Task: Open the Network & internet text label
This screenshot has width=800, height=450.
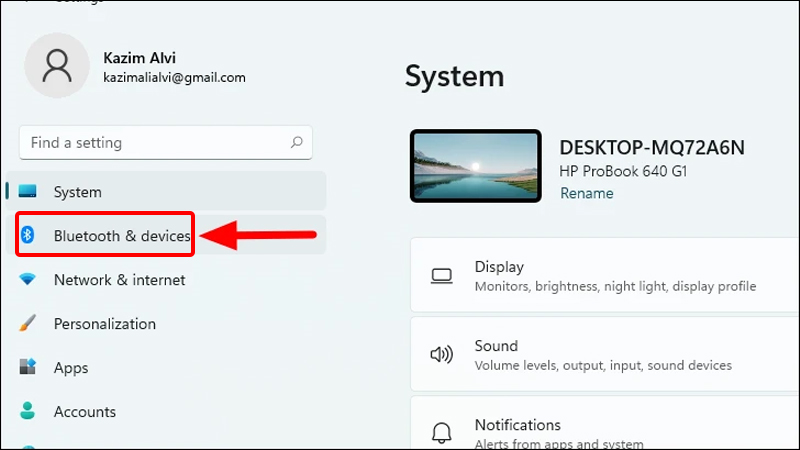Action: coord(119,280)
